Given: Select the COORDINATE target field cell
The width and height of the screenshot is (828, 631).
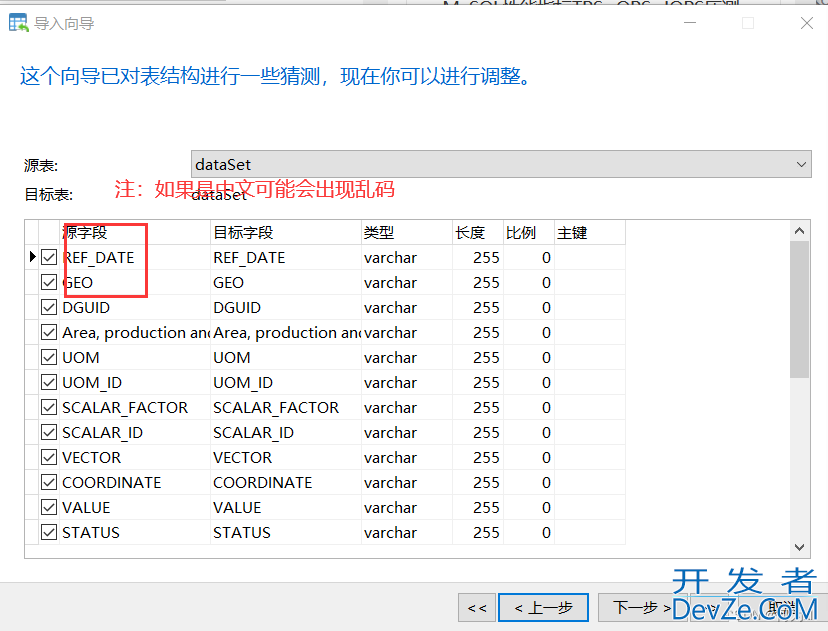Looking at the screenshot, I should 286,483.
